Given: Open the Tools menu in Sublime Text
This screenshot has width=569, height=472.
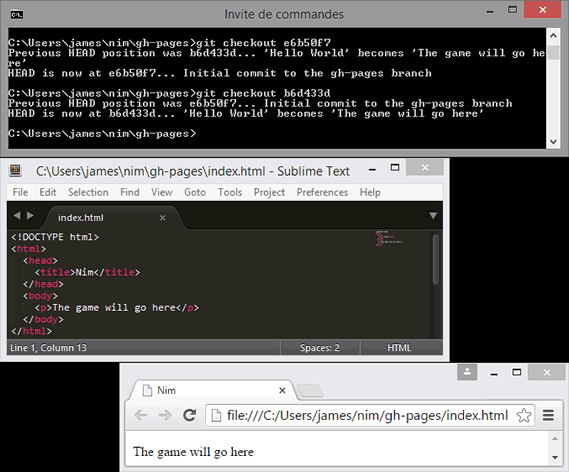Looking at the screenshot, I should point(230,192).
